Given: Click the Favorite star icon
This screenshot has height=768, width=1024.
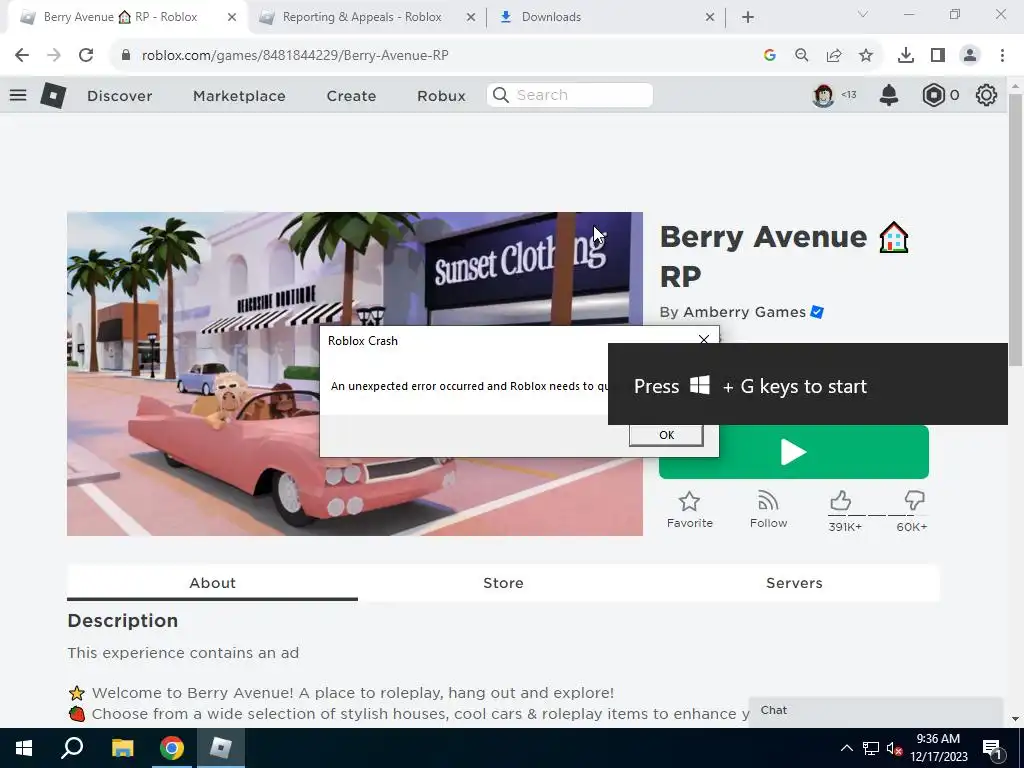Looking at the screenshot, I should coord(689,502).
